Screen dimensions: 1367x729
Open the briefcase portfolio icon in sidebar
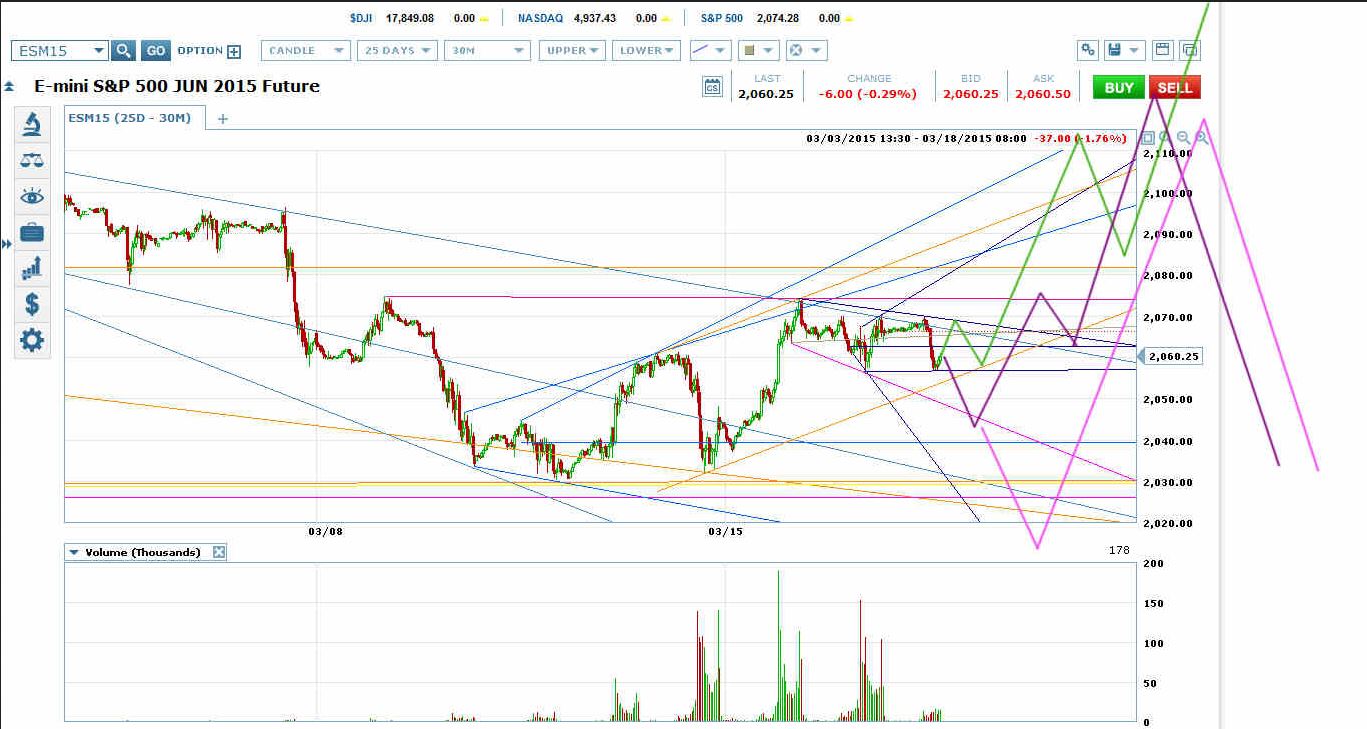[x=32, y=233]
